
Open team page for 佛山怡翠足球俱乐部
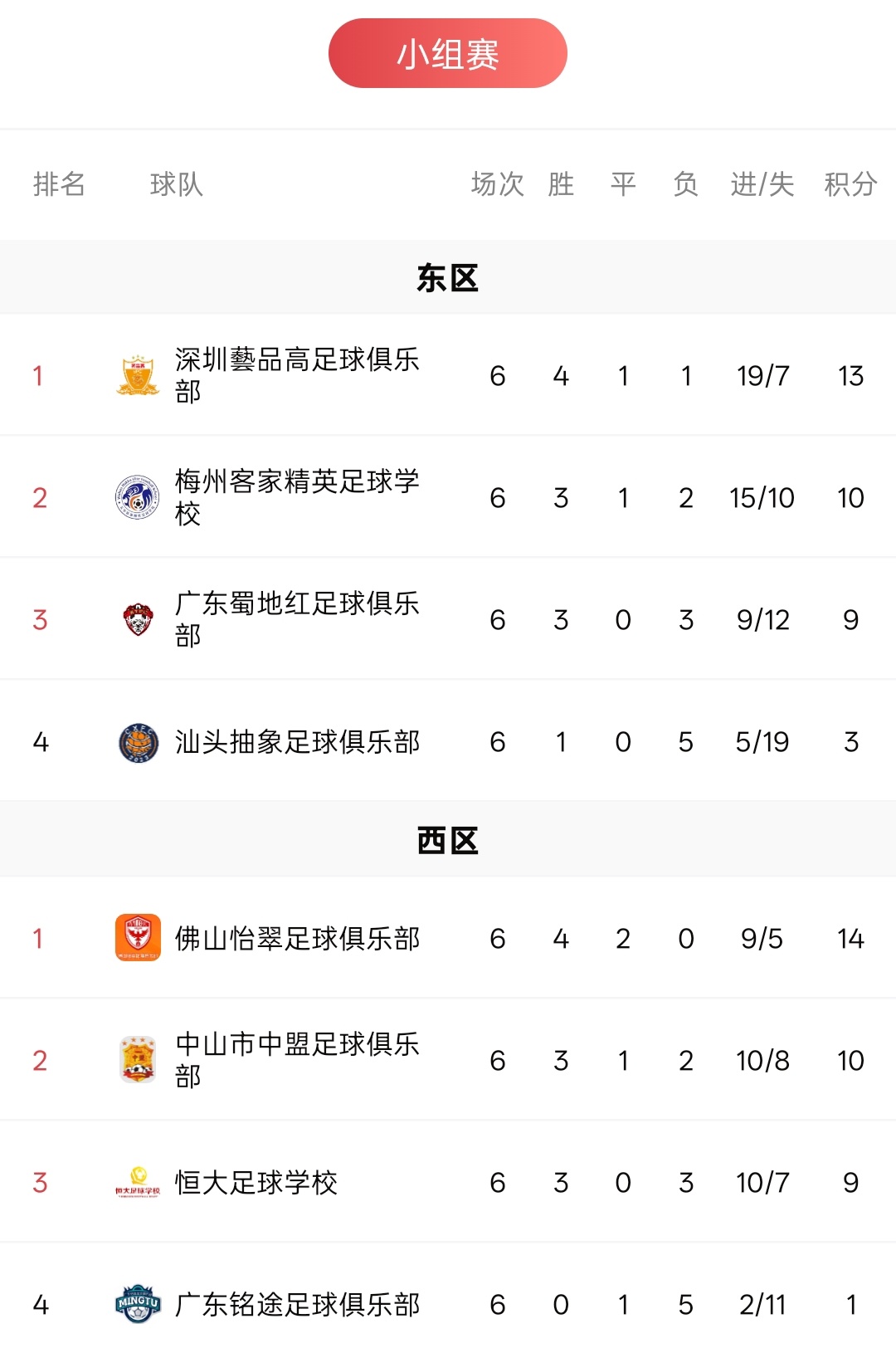297,938
